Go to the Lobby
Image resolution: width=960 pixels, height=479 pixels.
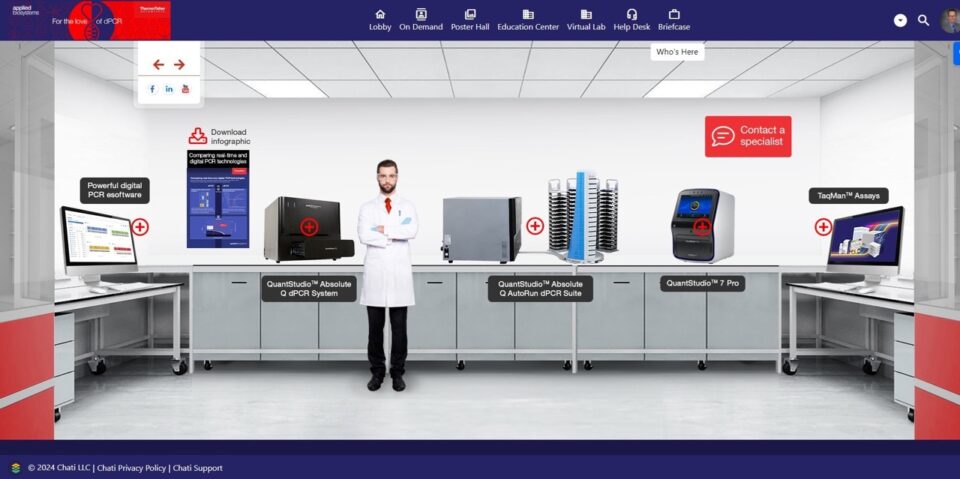coord(380,20)
